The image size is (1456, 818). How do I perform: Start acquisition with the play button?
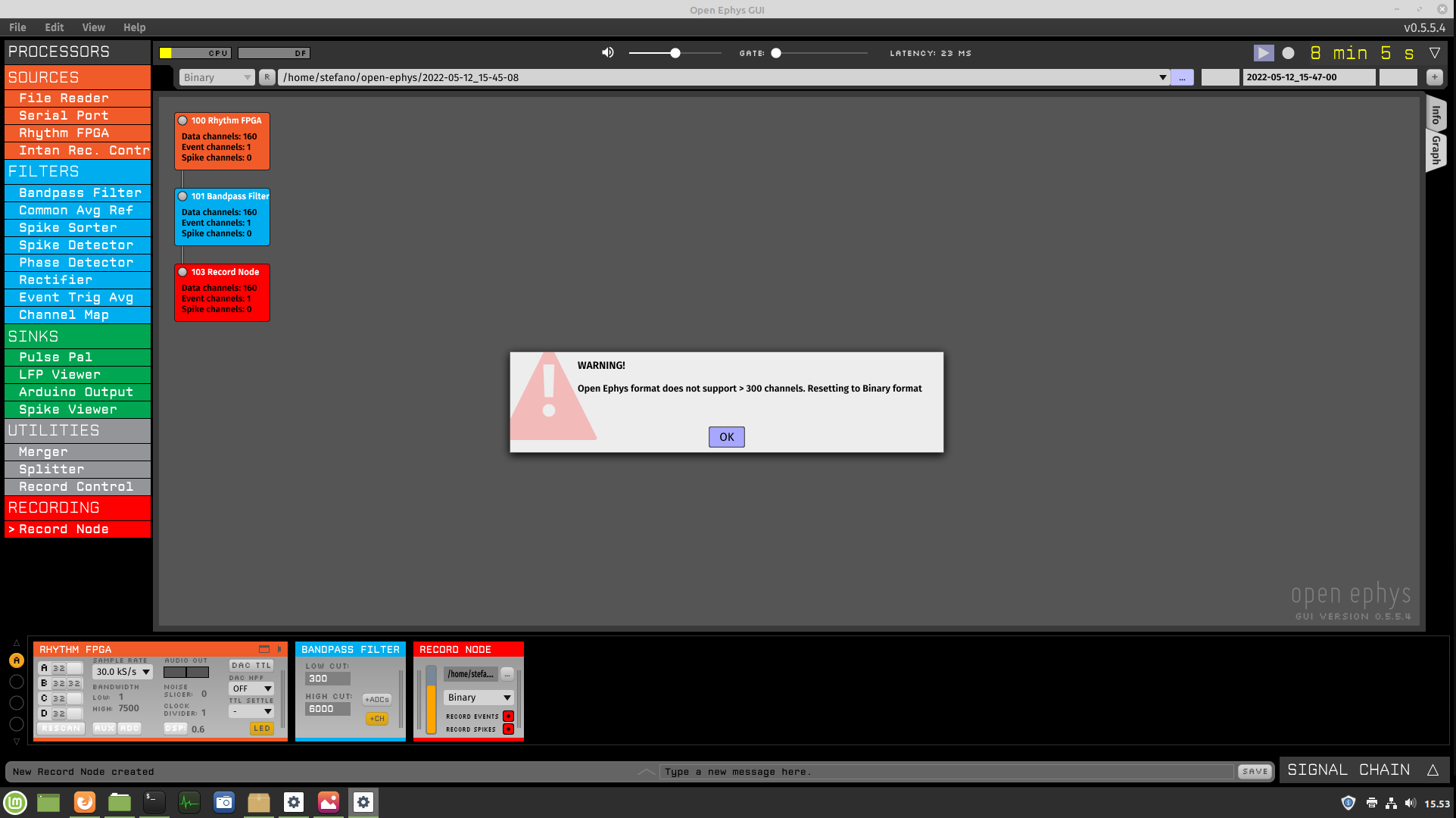(x=1263, y=53)
